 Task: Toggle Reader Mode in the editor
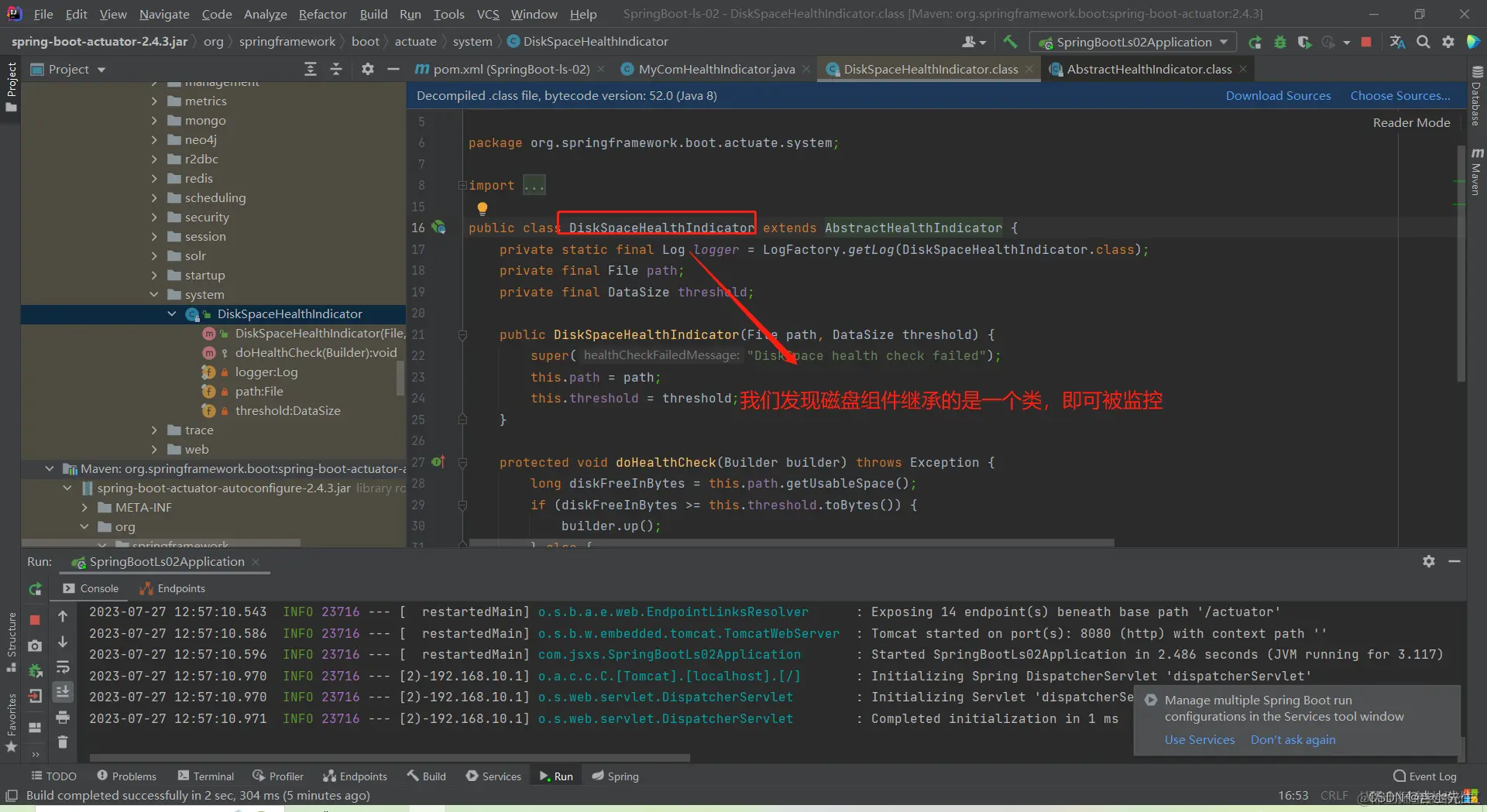1411,122
